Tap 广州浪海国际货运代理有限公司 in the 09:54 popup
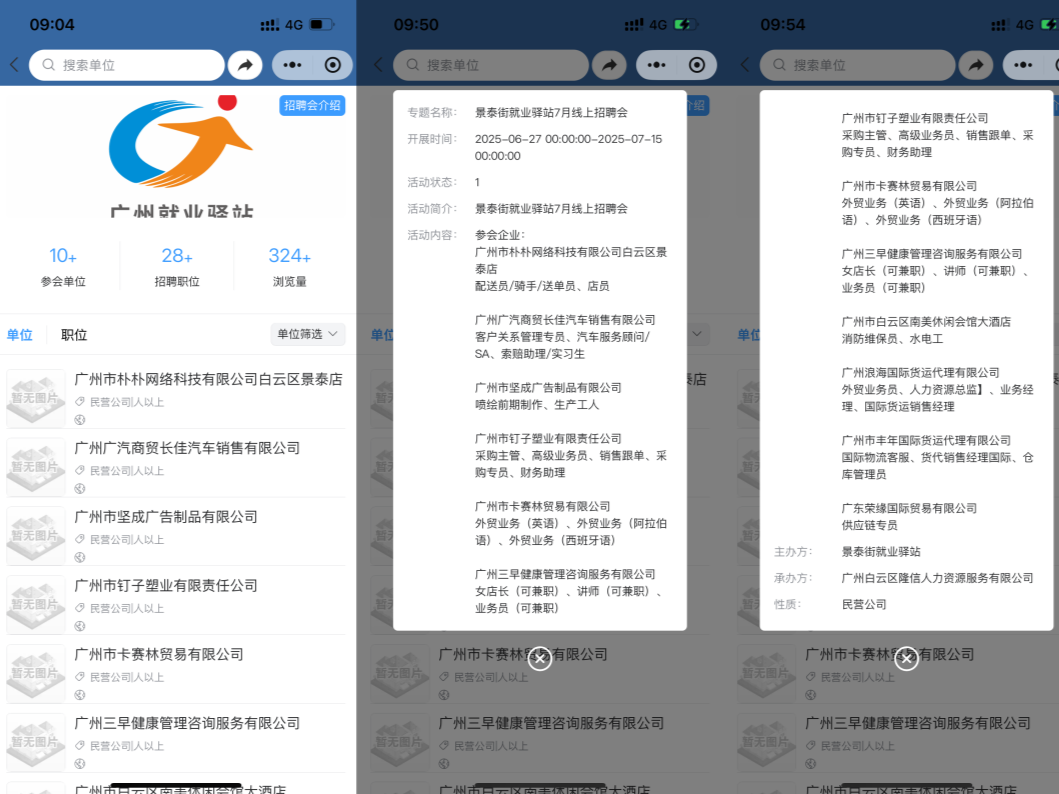The height and width of the screenshot is (794, 1059). [921, 372]
